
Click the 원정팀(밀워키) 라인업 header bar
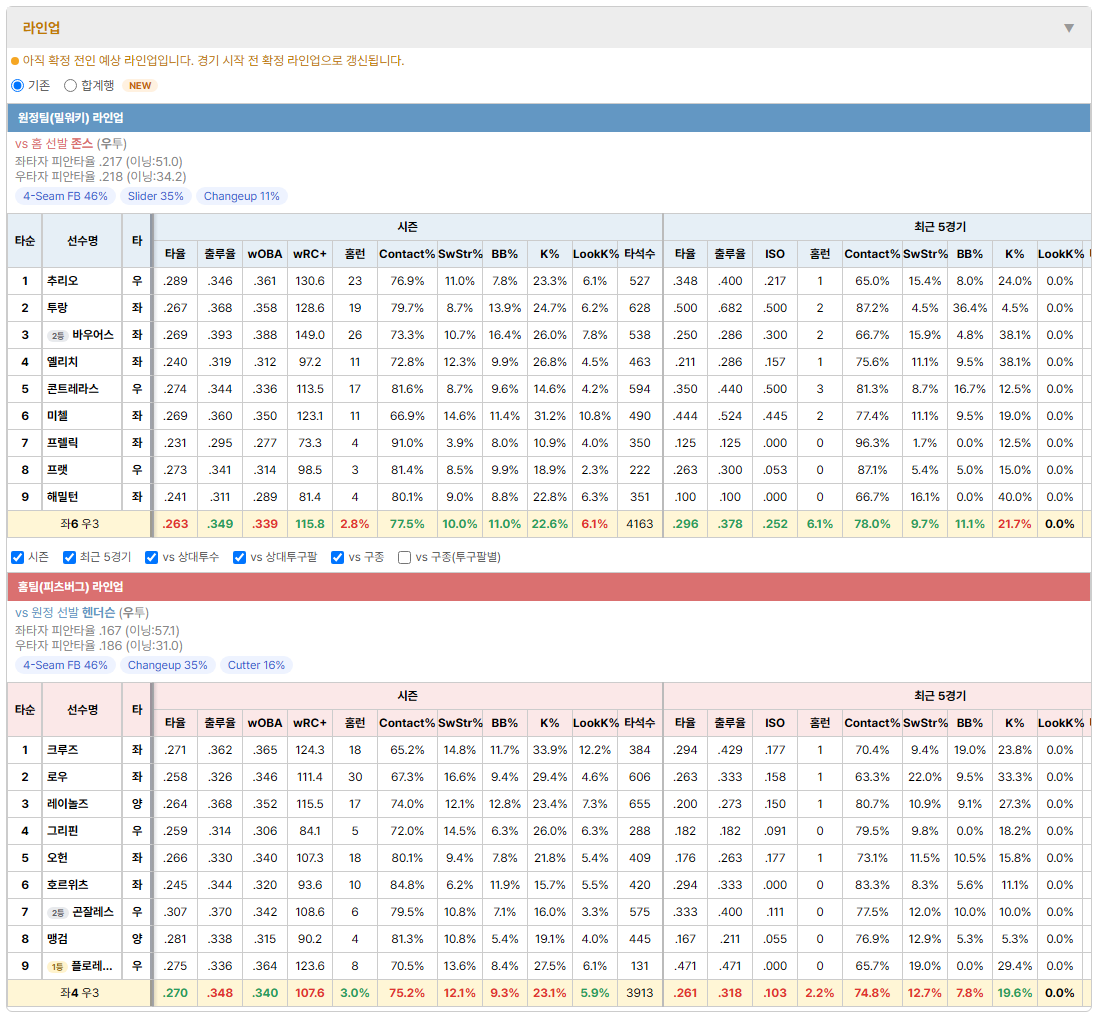549,118
